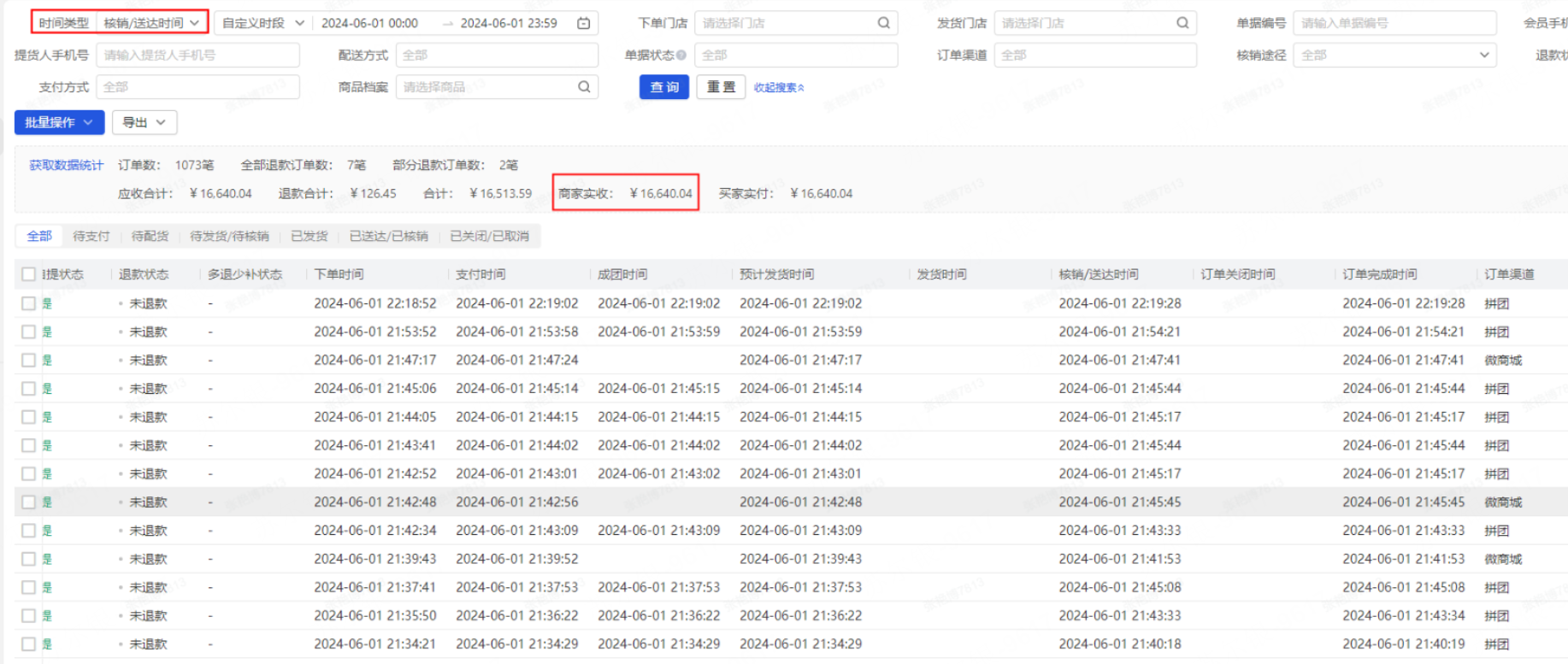
Task: Select the checkbox for order placed 21:42:52
Action: click(x=28, y=473)
